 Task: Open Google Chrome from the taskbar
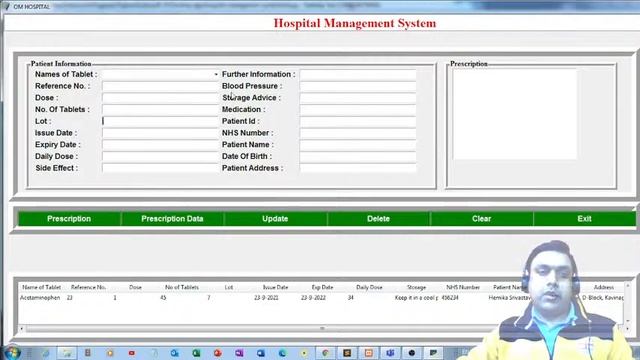[325, 353]
